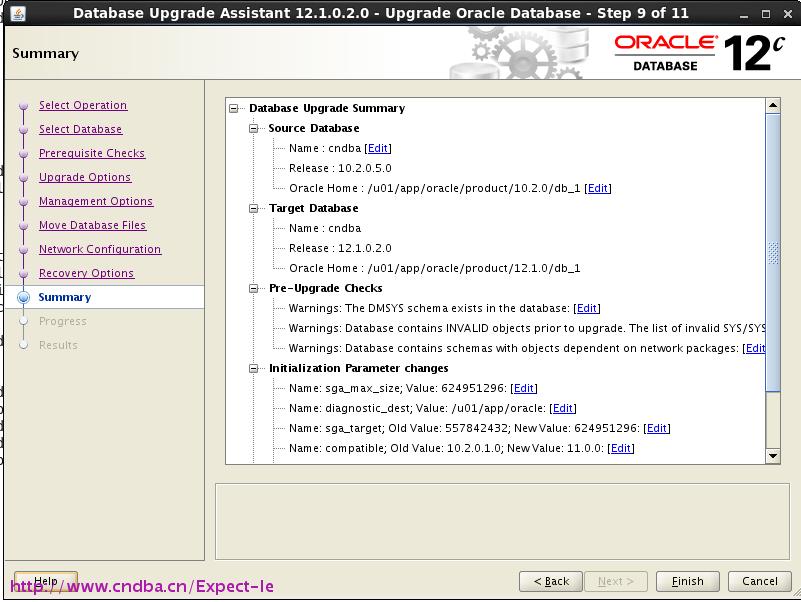Collapse the Initialization Parameter changes node

pyautogui.click(x=253, y=368)
